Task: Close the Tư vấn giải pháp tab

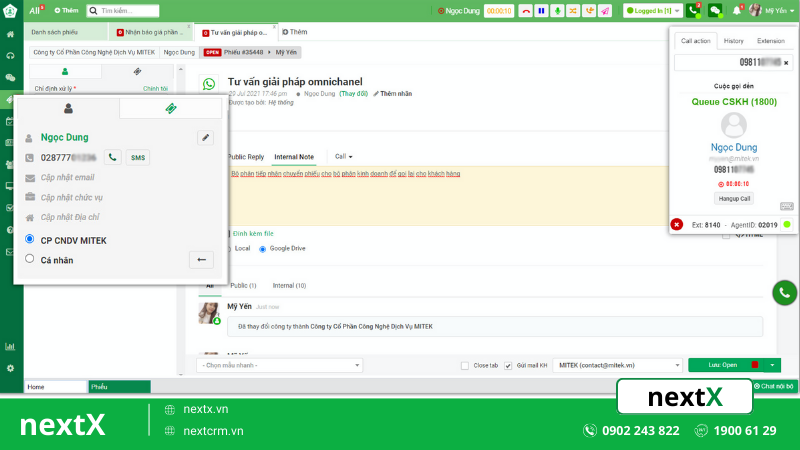Action: [x=274, y=27]
